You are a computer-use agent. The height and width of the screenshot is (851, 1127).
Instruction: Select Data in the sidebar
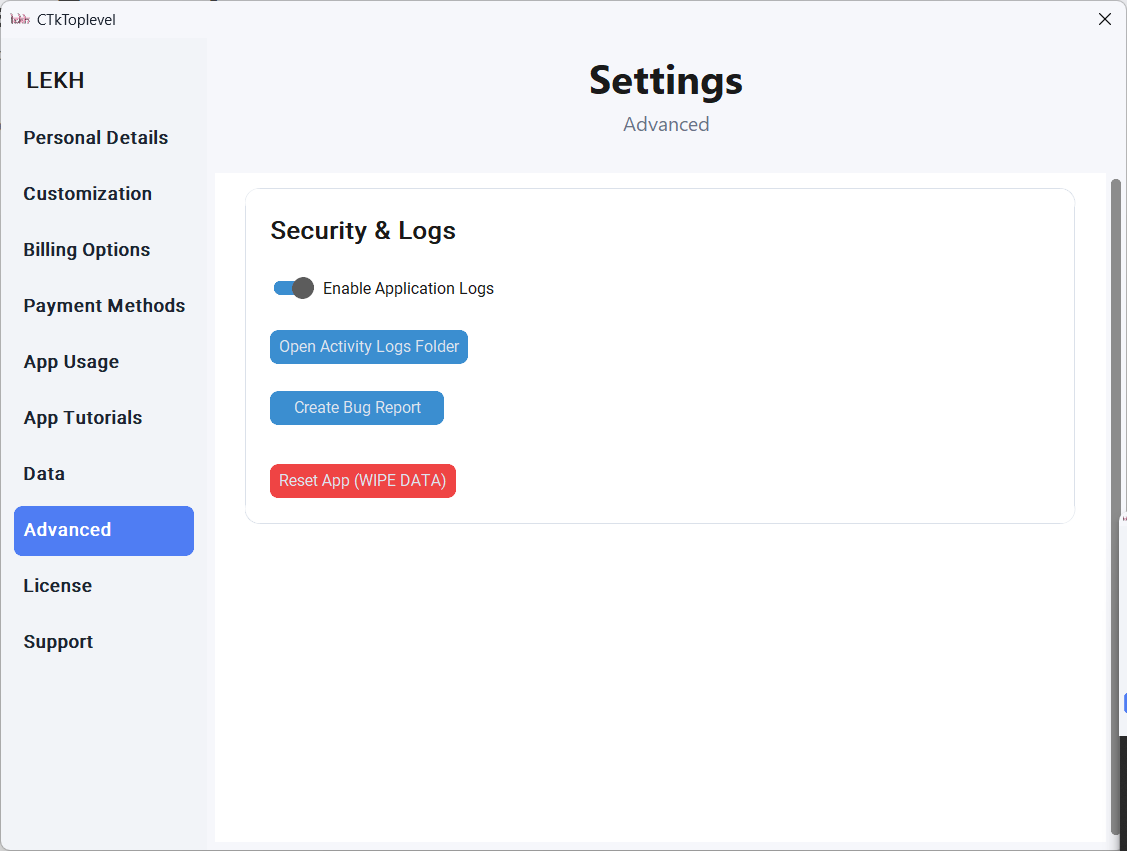coord(43,473)
